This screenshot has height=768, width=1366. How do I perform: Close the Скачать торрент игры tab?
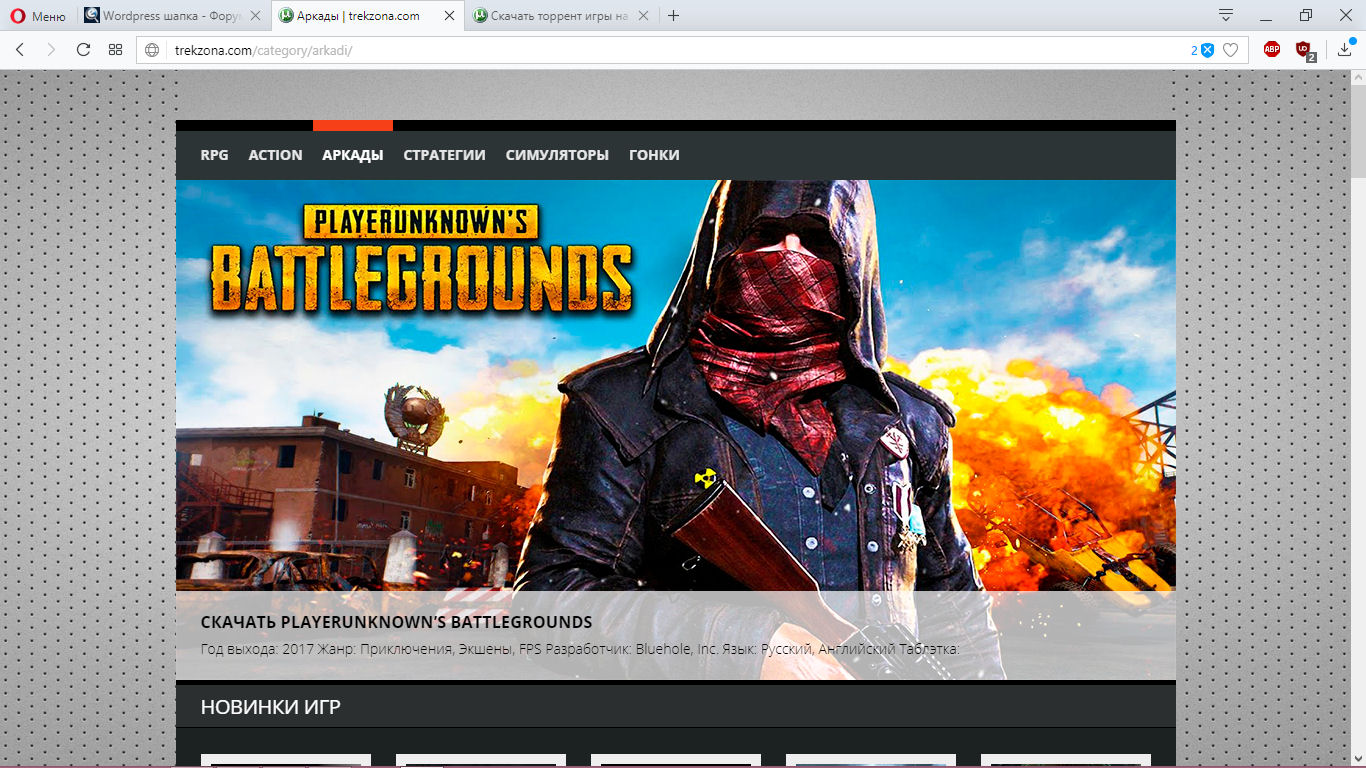(643, 16)
